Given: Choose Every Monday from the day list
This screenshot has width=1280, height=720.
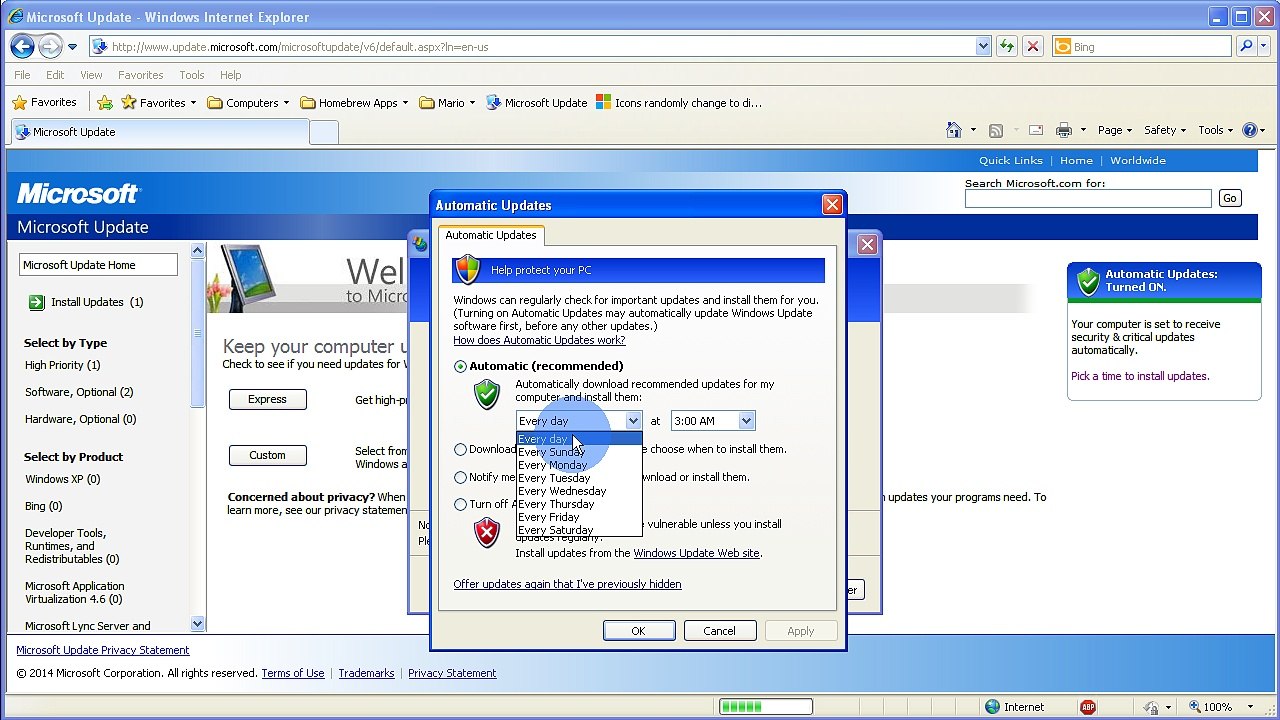Looking at the screenshot, I should pos(578,465).
